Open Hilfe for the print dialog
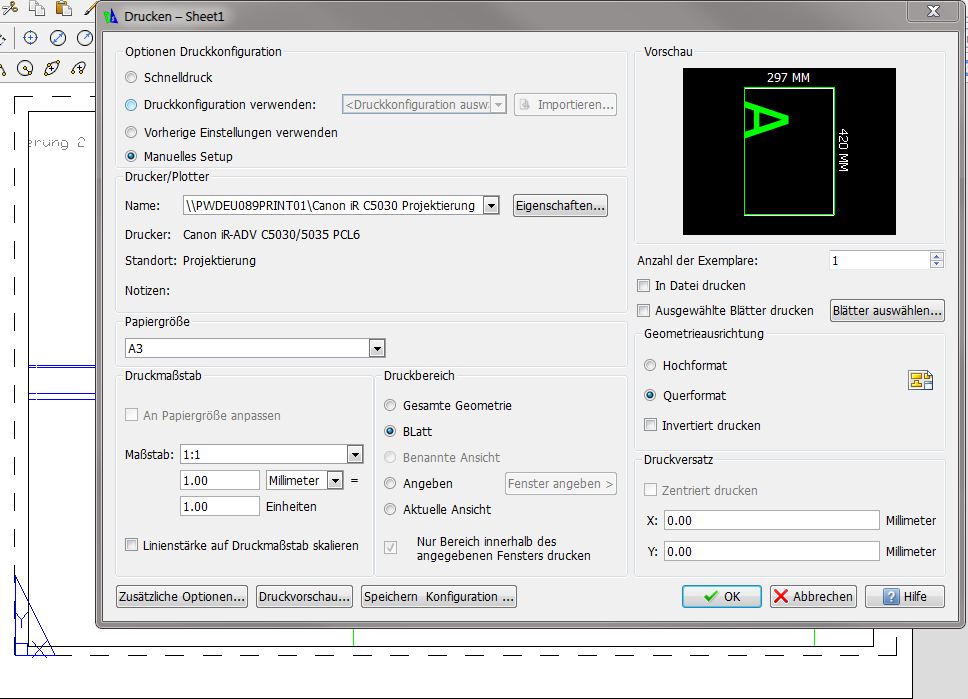Image resolution: width=968 pixels, height=699 pixels. coord(905,596)
